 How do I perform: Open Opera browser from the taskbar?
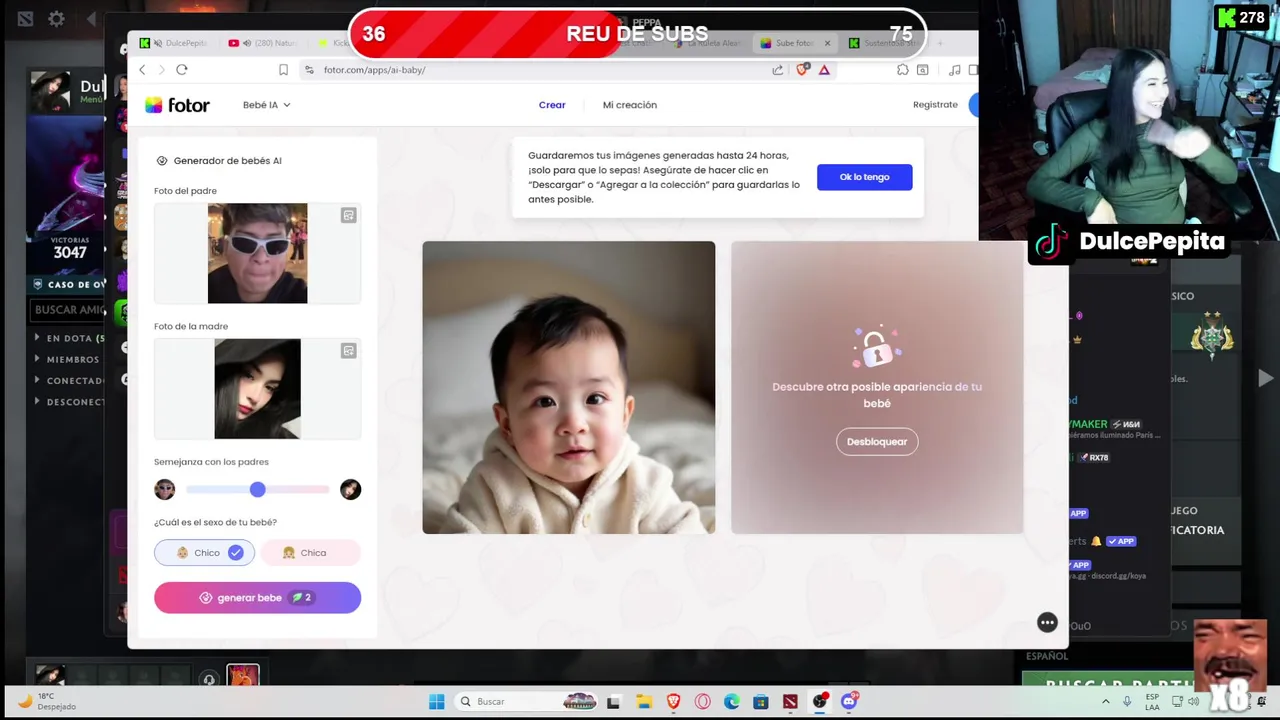[x=703, y=702]
